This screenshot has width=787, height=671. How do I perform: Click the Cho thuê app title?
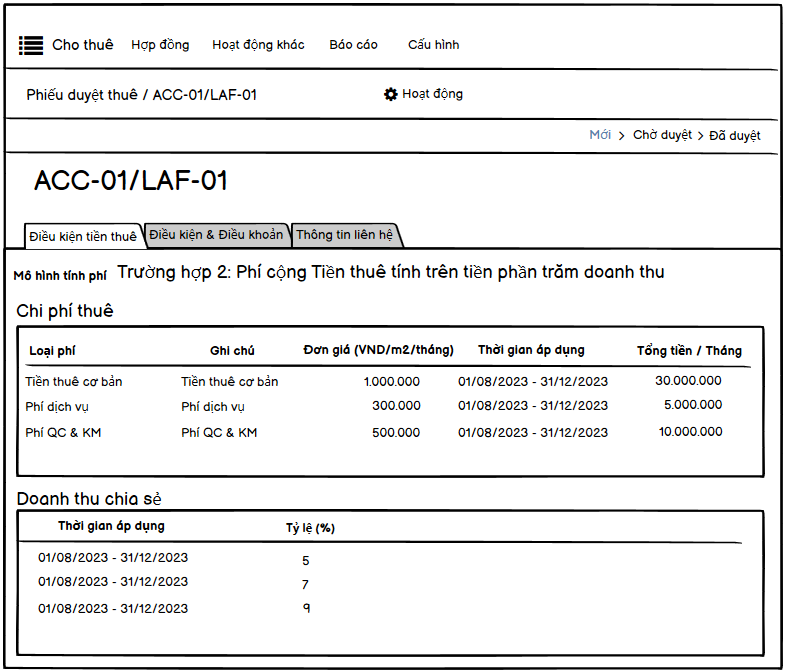pos(83,45)
